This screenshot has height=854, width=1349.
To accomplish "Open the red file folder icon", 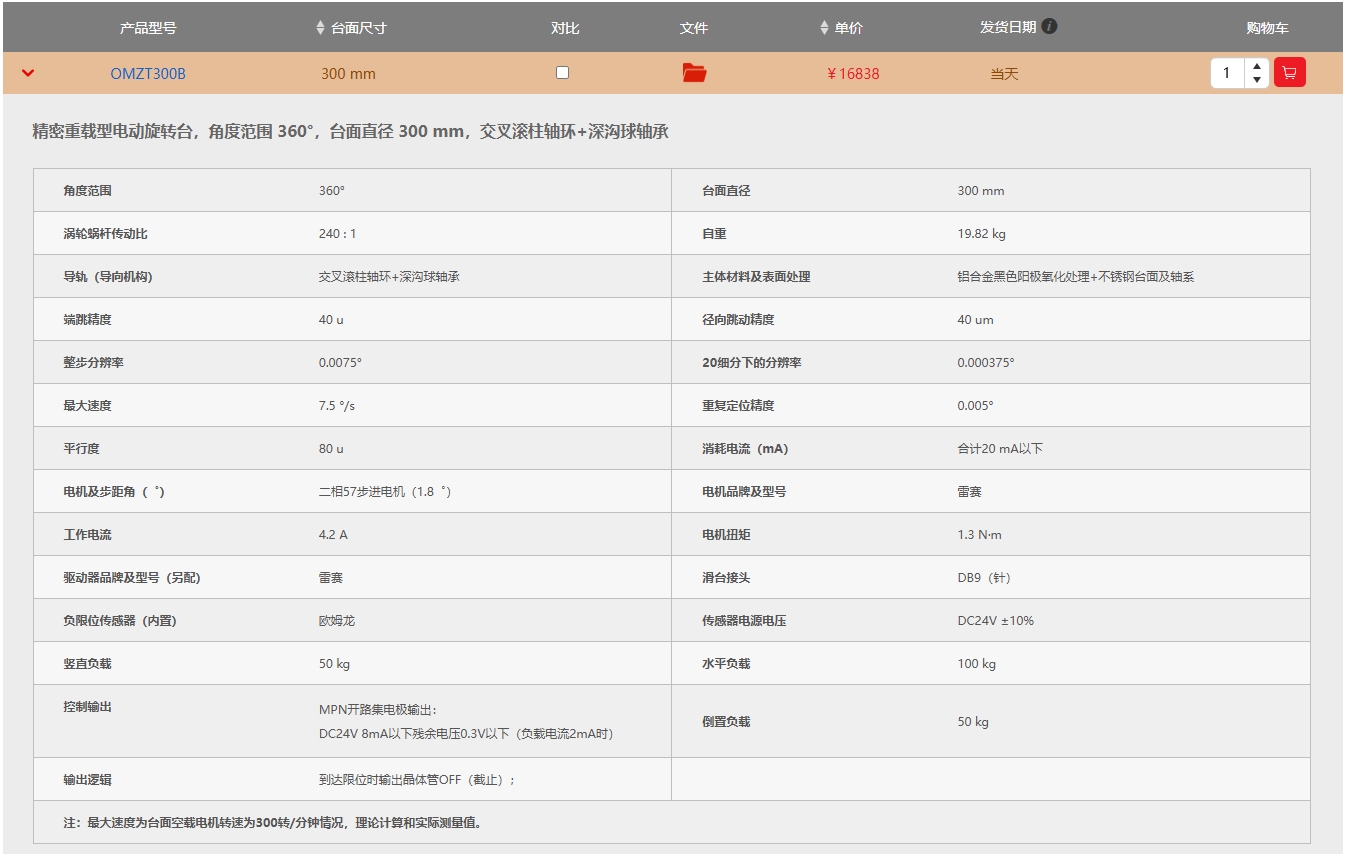I will tap(694, 73).
